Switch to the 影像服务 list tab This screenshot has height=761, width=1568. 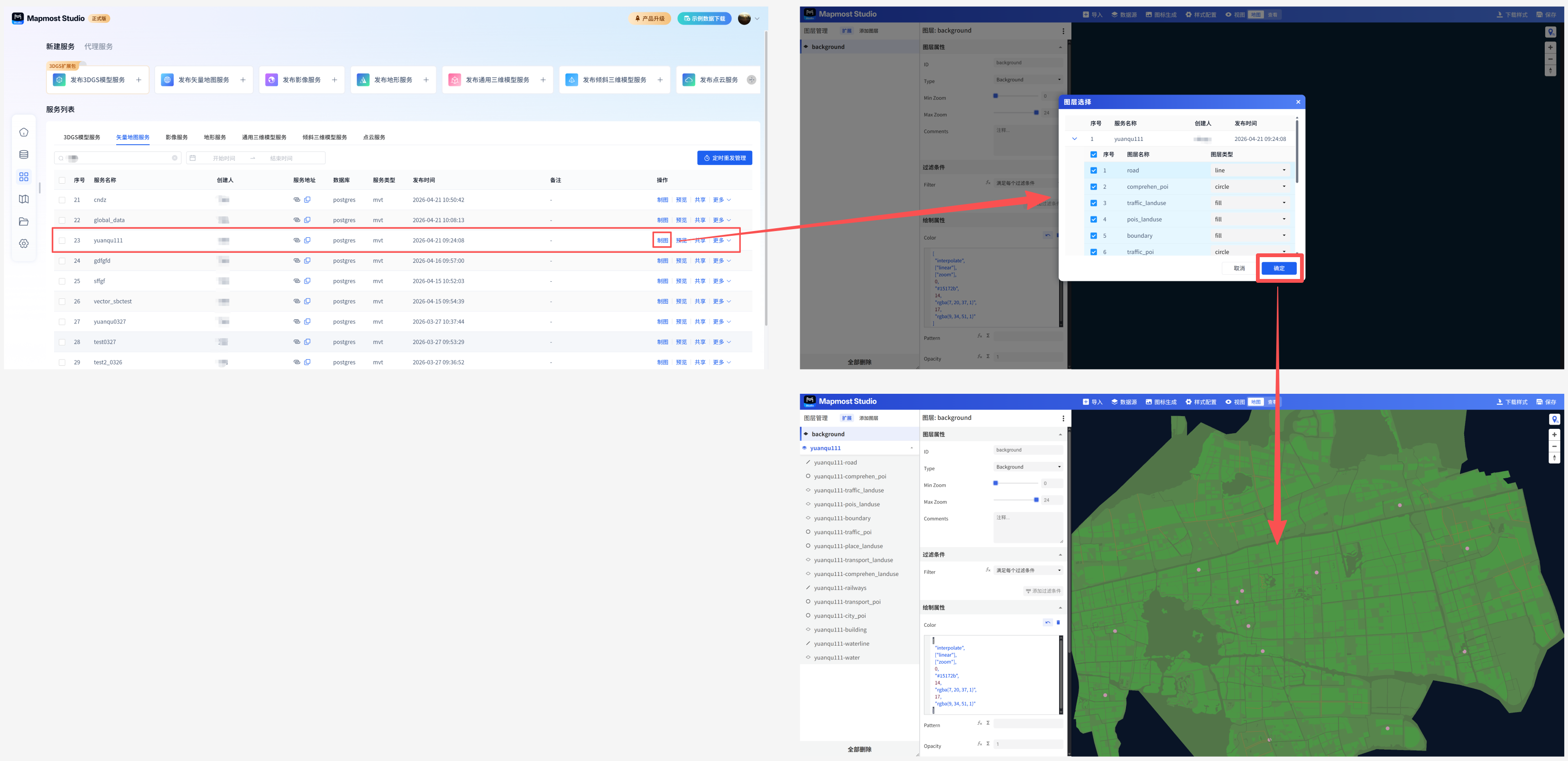point(176,138)
